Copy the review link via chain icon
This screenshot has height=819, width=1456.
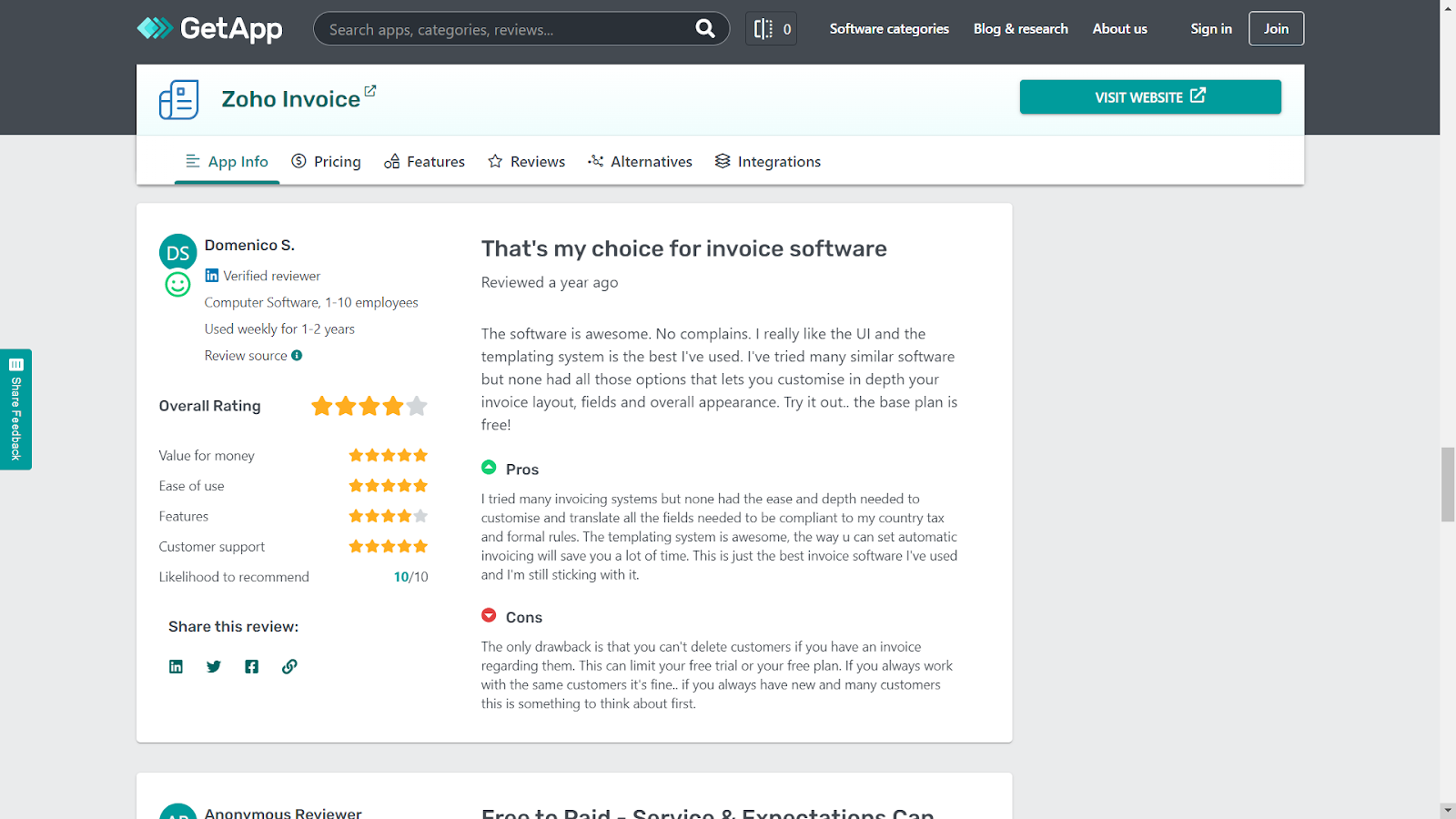pyautogui.click(x=289, y=667)
